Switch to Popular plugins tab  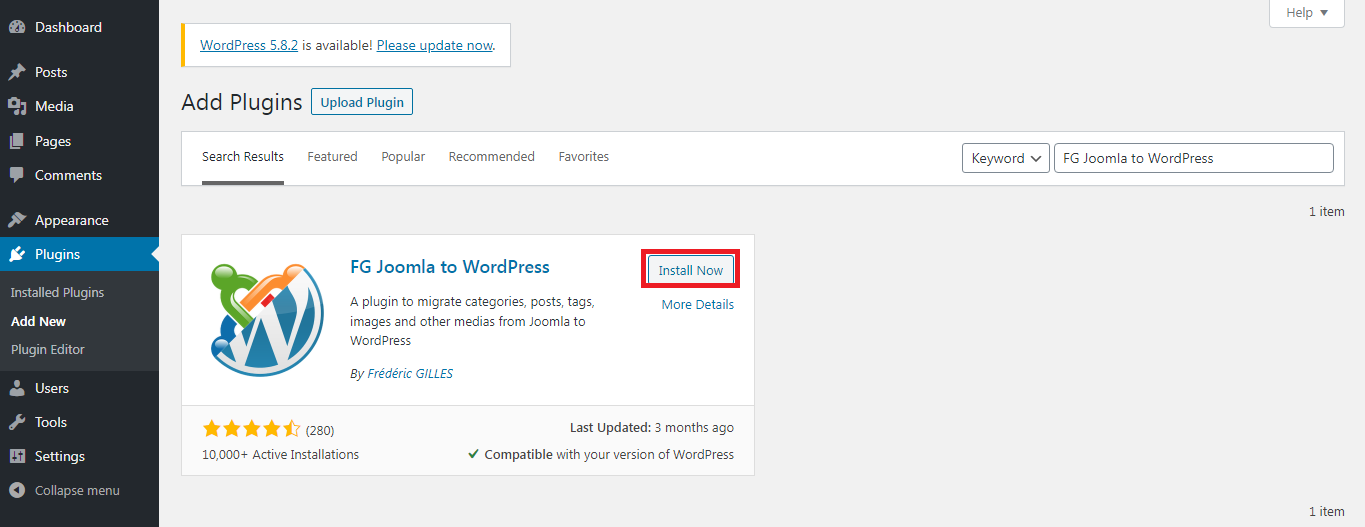403,157
